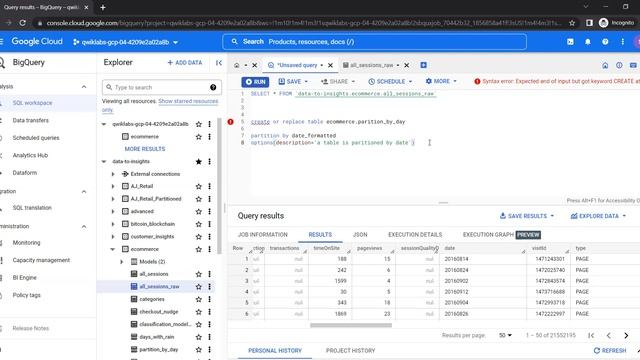Image resolution: width=640 pixels, height=360 pixels.
Task: Open Cloud Shell from the top bar
Action: (x=570, y=42)
